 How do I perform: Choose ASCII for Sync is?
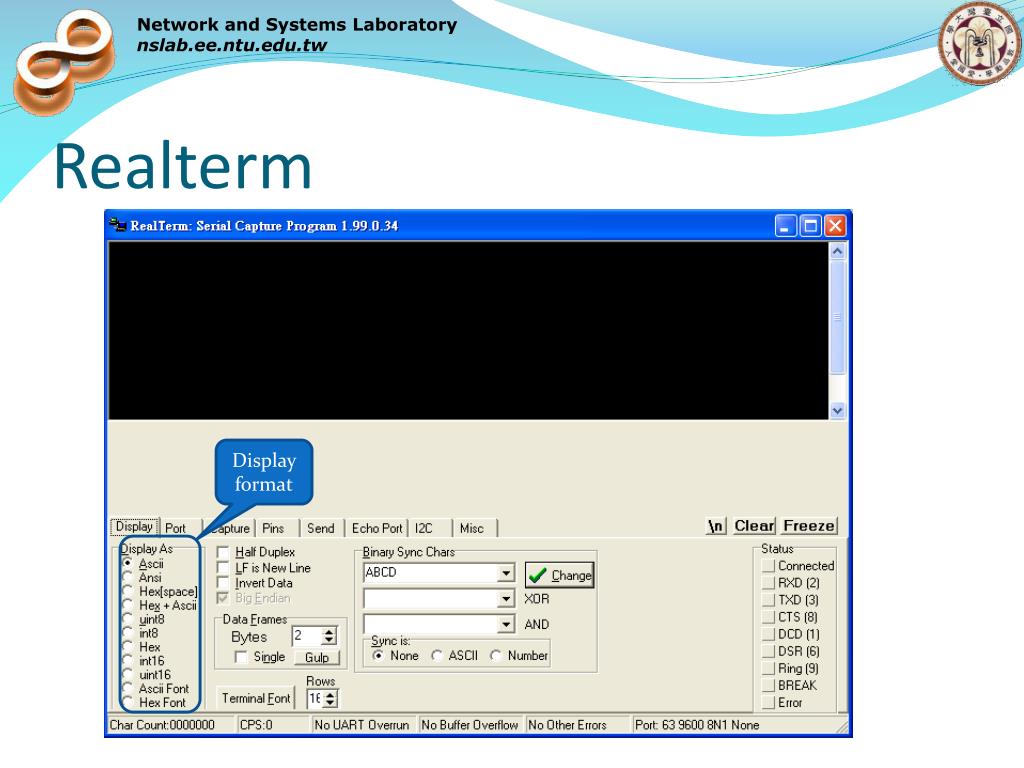(437, 656)
